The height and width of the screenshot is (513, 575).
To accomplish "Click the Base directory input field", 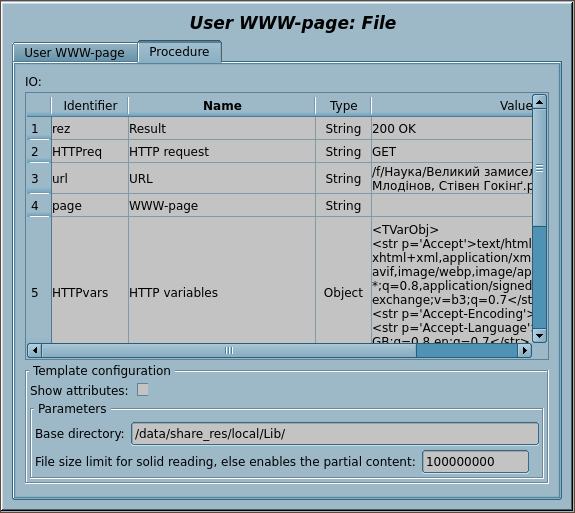I will coord(335,434).
